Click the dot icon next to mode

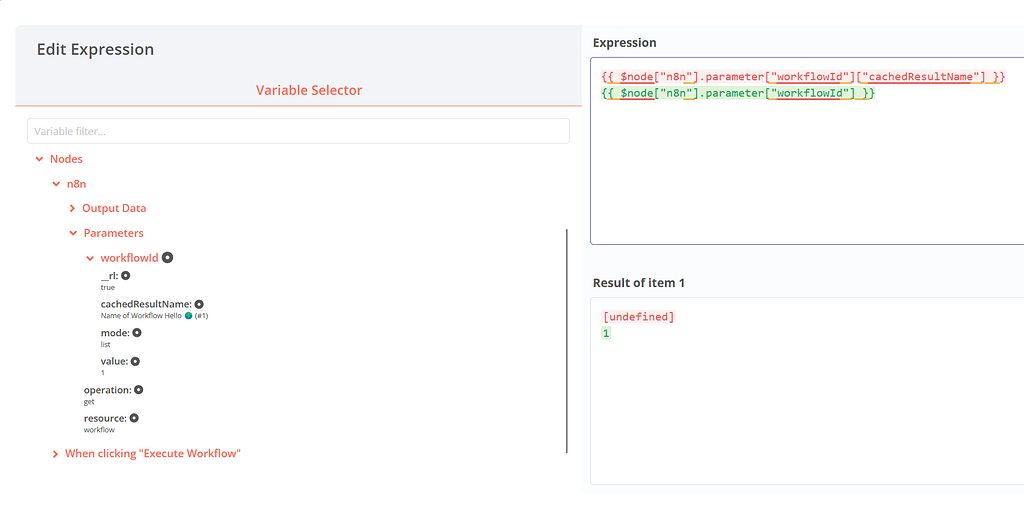[x=137, y=333]
